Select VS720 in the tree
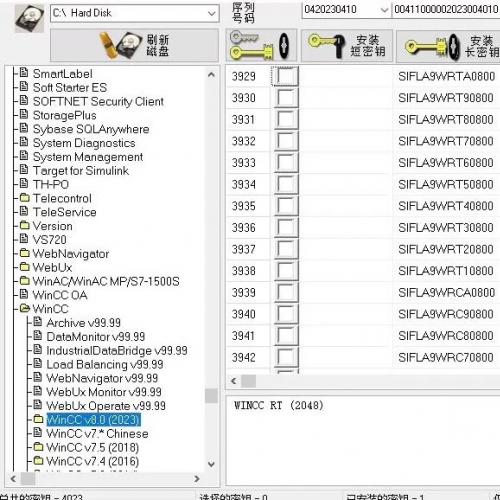Screen dimensions: 500x500 click(49, 240)
